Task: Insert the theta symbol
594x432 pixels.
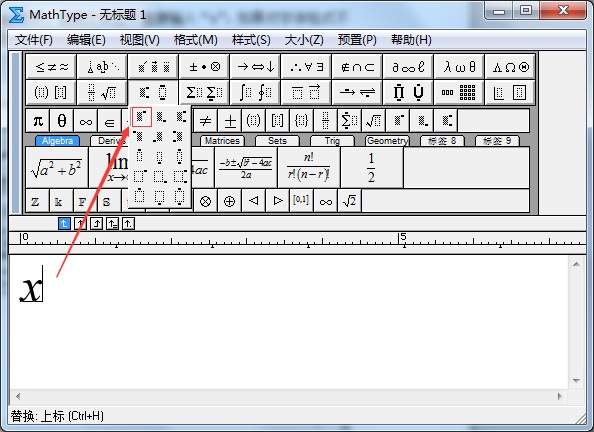Action: 62,121
